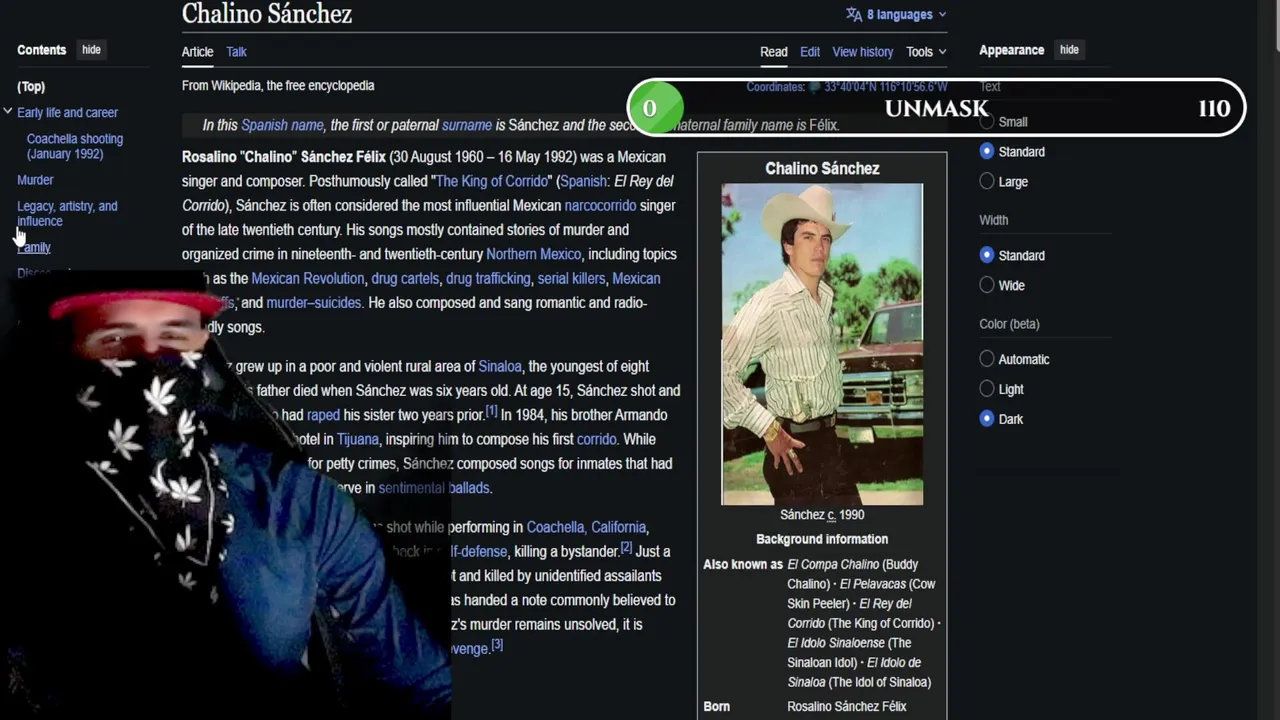Open citation reference [2]
Screen dimensions: 1280x720
tap(626, 547)
